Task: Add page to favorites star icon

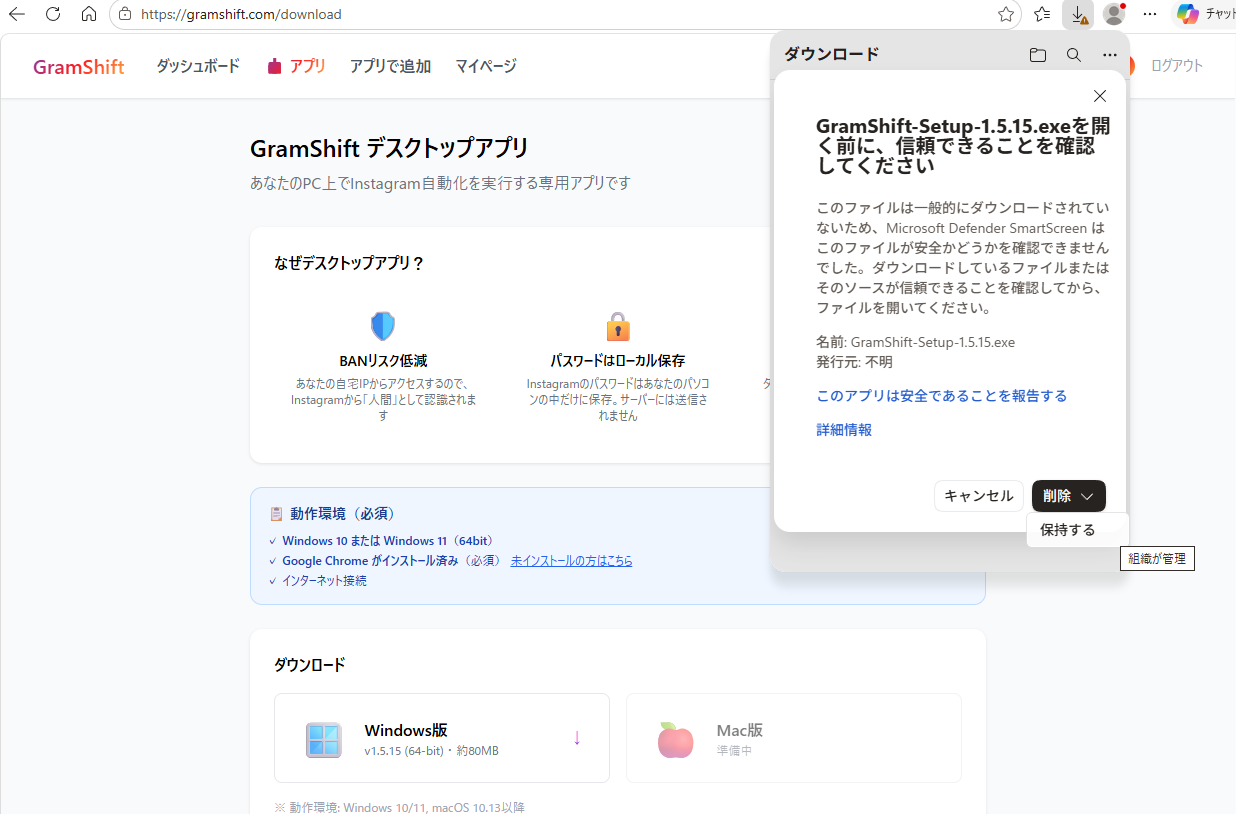Action: [x=1006, y=14]
